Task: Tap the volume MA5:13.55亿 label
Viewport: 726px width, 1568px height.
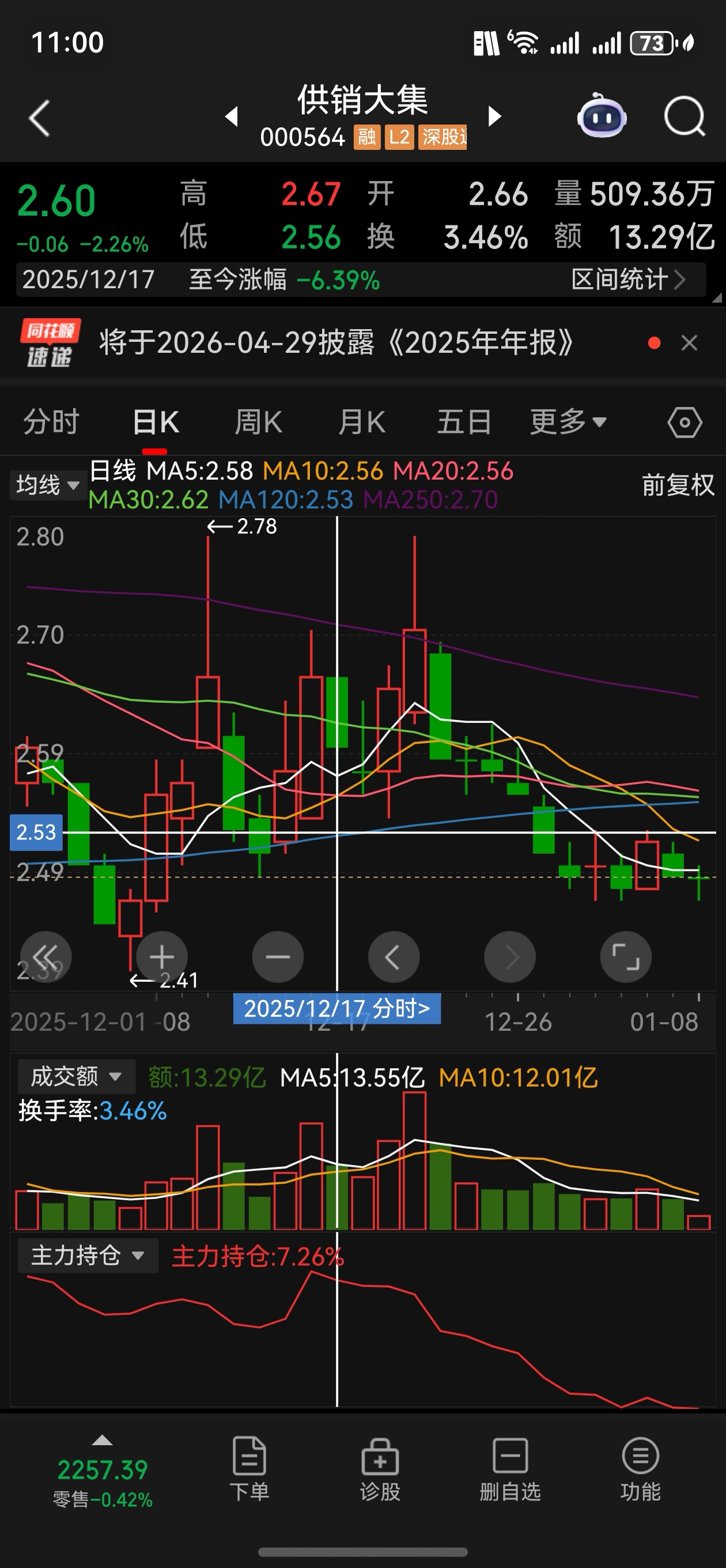Action: point(351,1078)
